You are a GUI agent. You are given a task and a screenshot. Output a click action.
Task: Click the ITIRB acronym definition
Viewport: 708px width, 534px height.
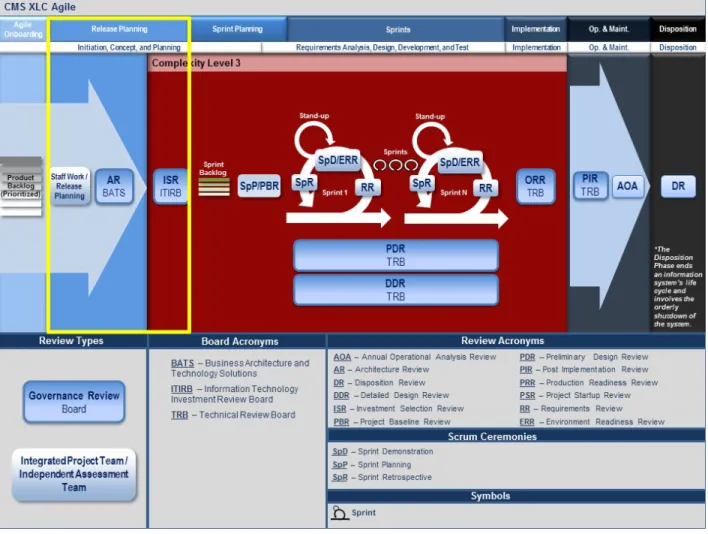pyautogui.click(x=234, y=394)
